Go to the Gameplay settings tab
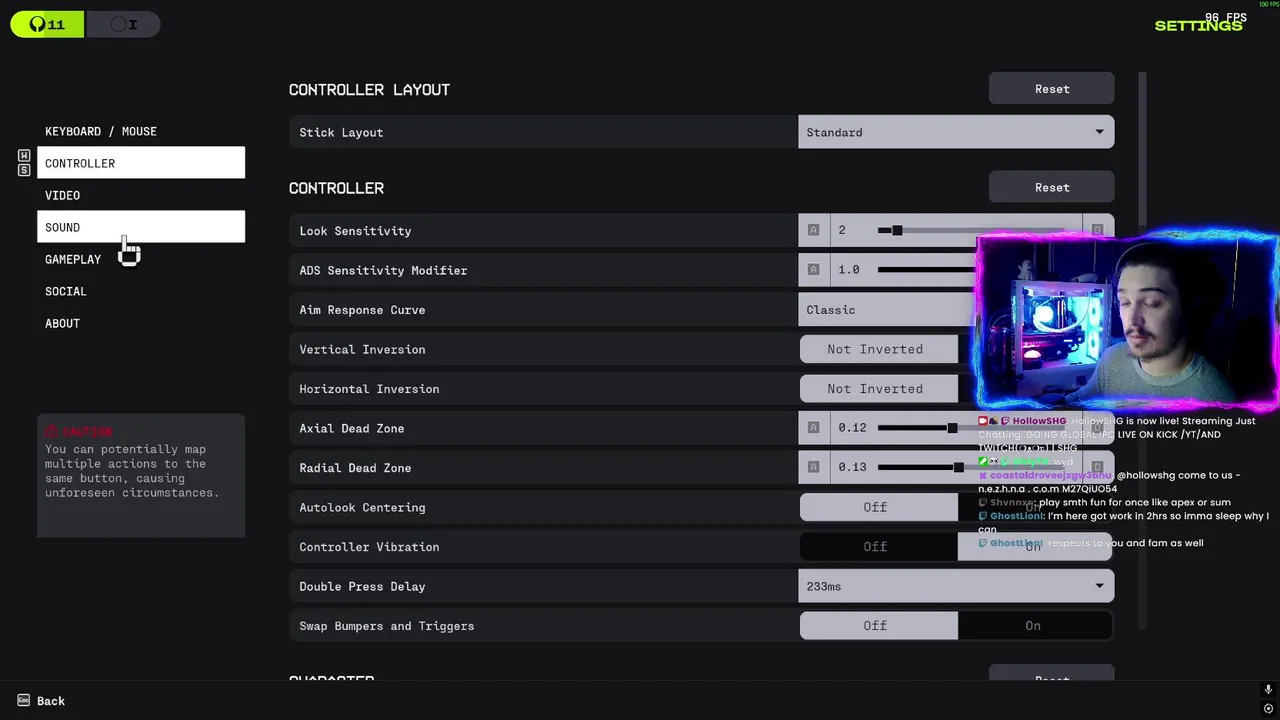The image size is (1280, 720). pyautogui.click(x=141, y=259)
